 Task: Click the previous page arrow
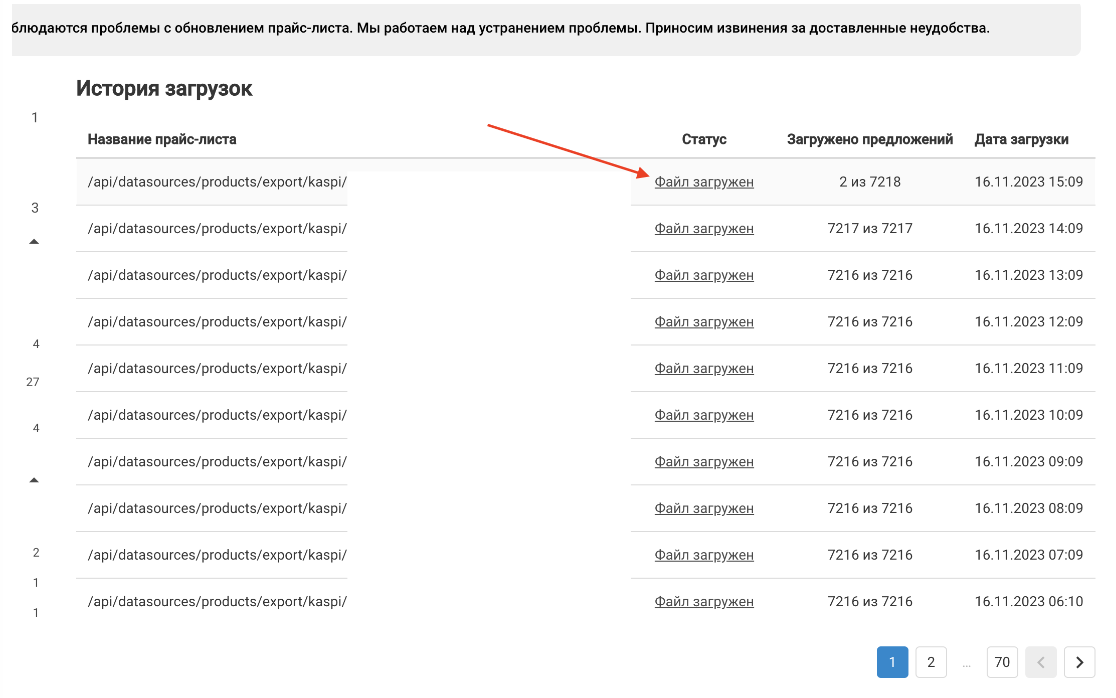click(x=1041, y=662)
